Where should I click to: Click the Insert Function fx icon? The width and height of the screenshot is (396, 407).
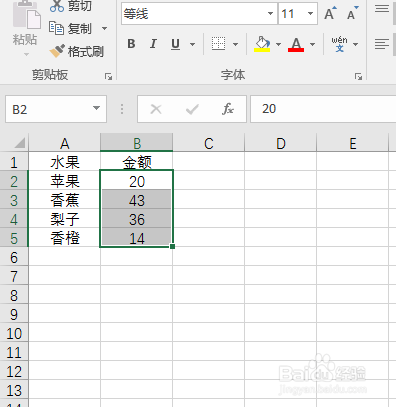click(228, 109)
